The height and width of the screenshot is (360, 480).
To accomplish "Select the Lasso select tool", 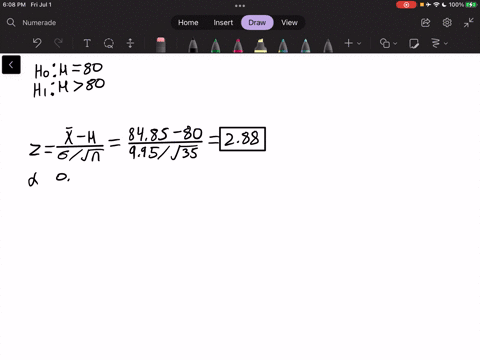I will [x=109, y=43].
